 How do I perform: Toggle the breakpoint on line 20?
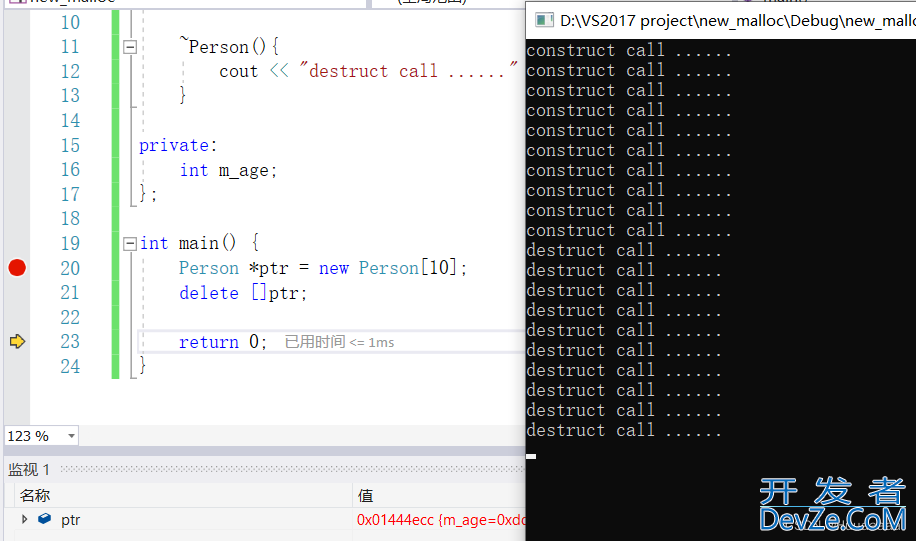pyautogui.click(x=17, y=268)
